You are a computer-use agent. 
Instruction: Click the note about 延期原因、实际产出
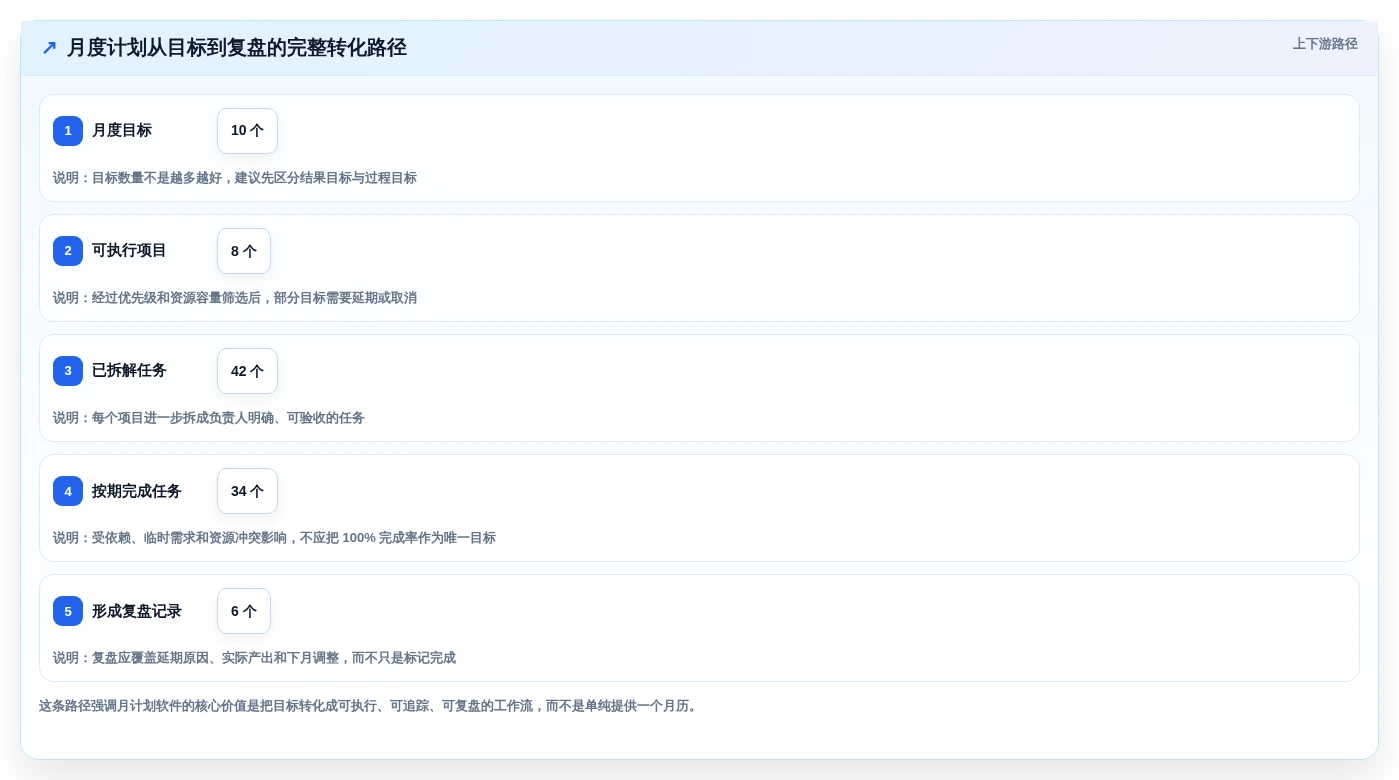point(254,658)
